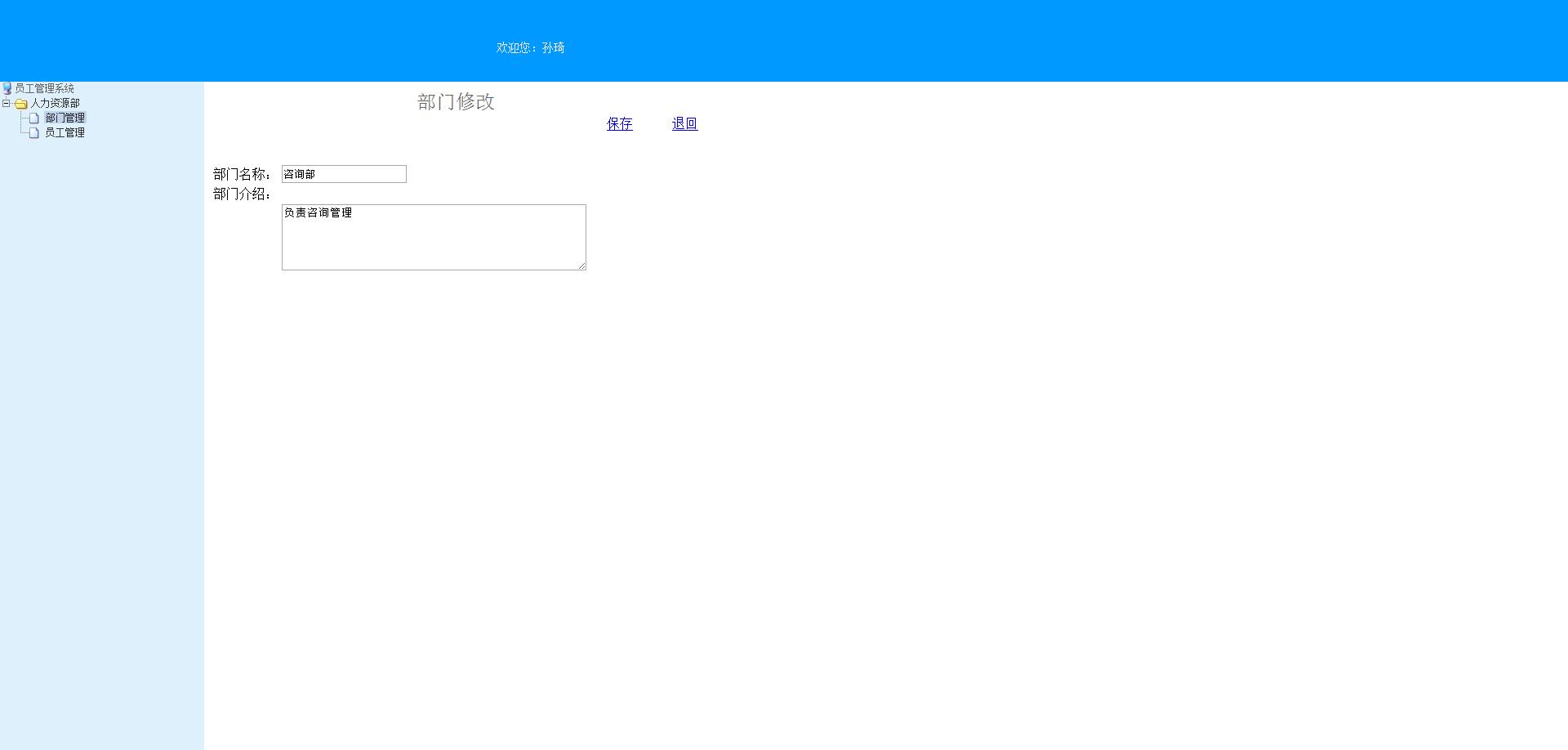Click the page icon beside 部门管理
Screen dimensions: 1568x750
(x=33, y=118)
